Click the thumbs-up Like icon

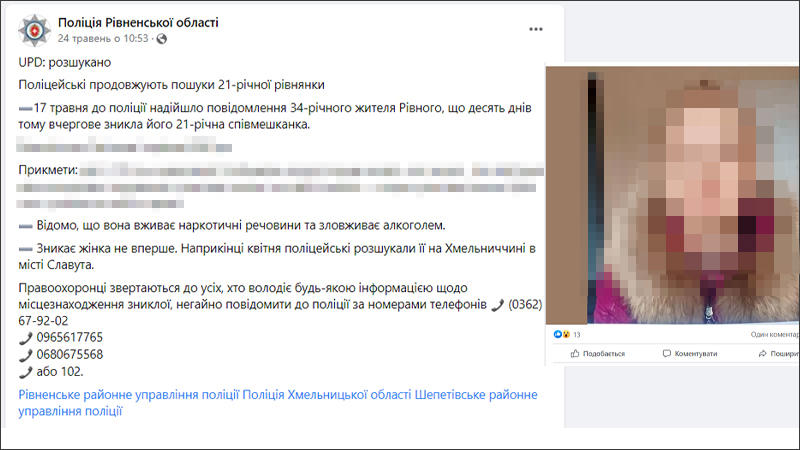pyautogui.click(x=575, y=354)
